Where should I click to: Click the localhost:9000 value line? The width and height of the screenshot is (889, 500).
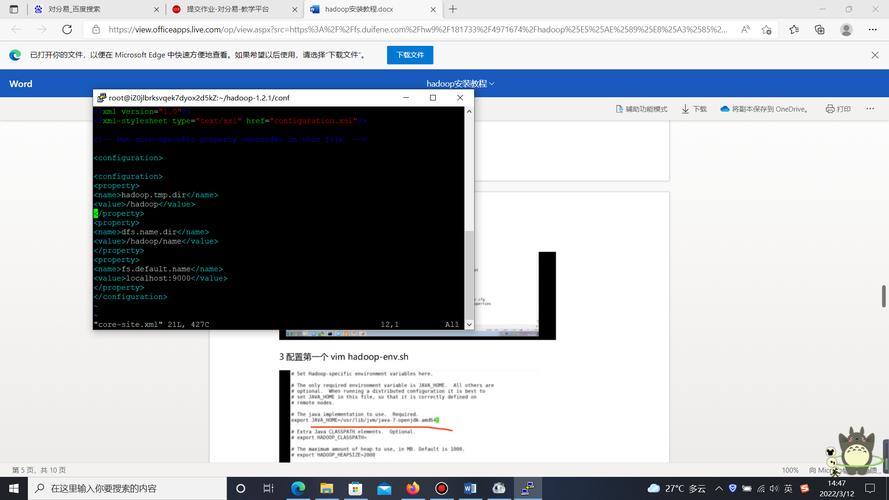[x=160, y=278]
